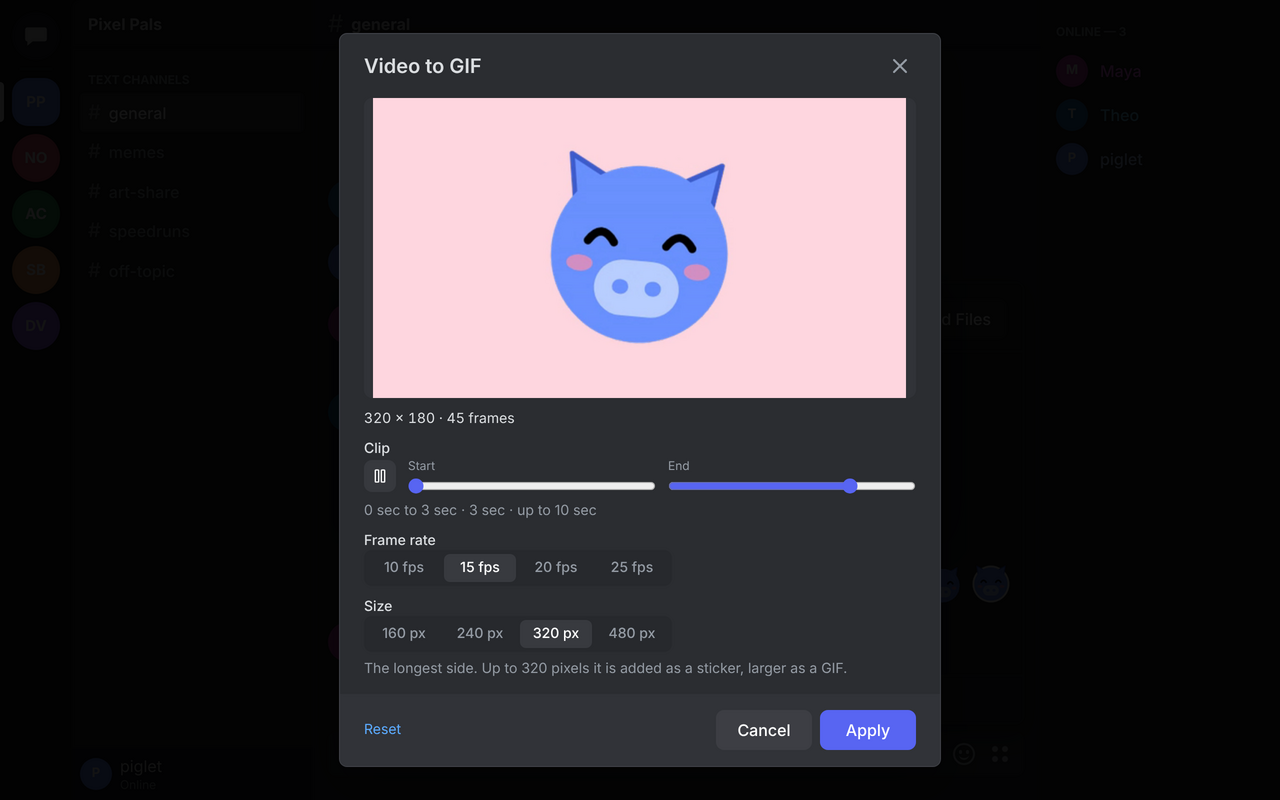The image size is (1280, 800).
Task: Switch to the NO server icon
Action: click(36, 158)
